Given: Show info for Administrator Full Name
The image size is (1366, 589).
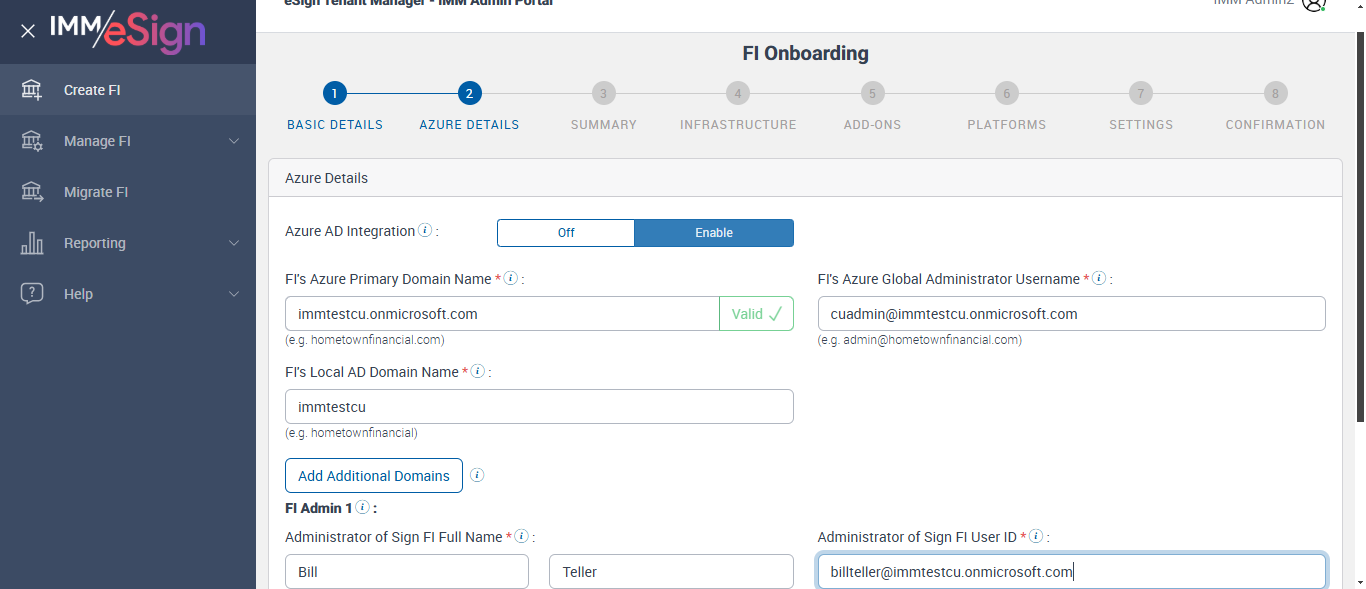Looking at the screenshot, I should point(521,536).
